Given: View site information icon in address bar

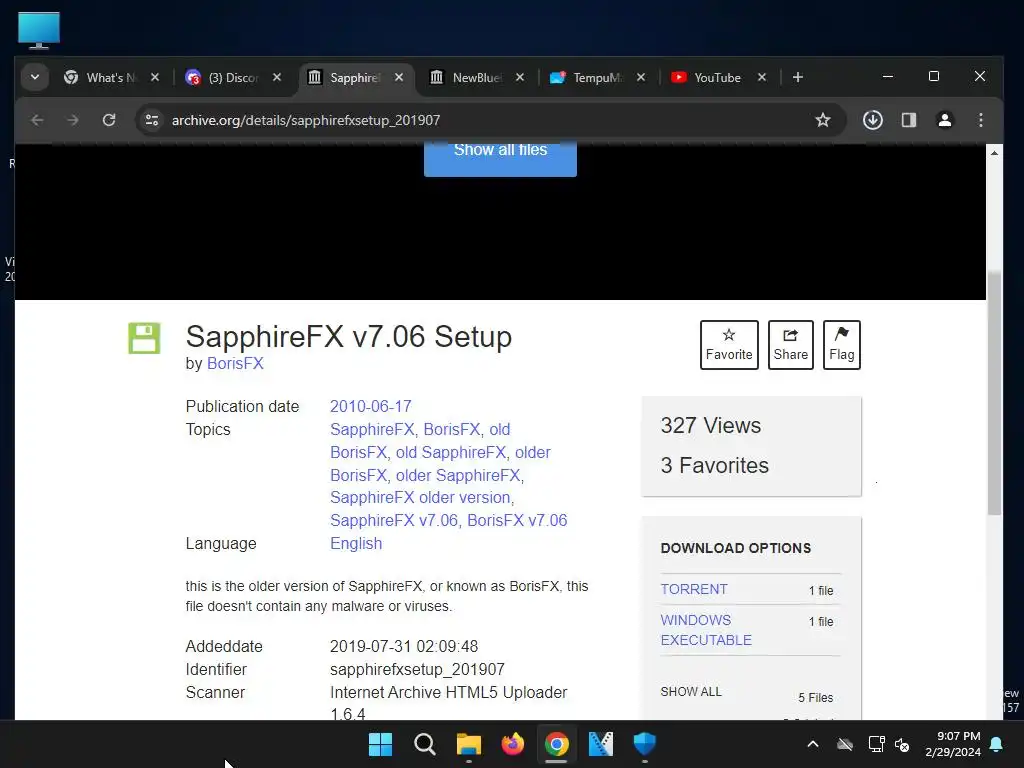Looking at the screenshot, I should coord(152,120).
